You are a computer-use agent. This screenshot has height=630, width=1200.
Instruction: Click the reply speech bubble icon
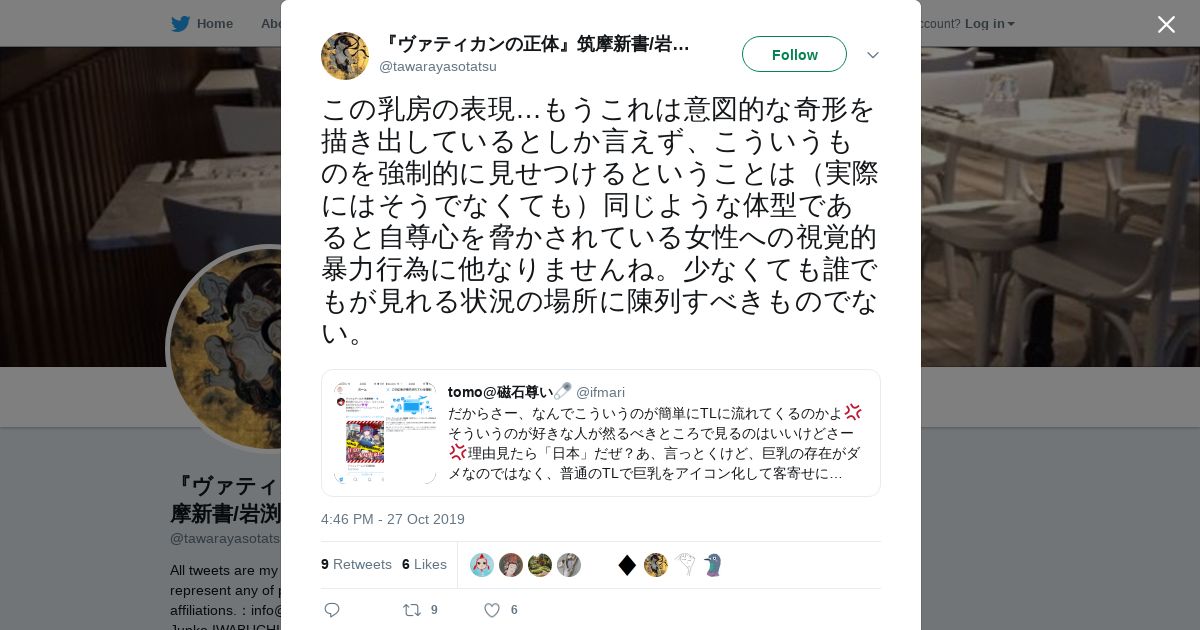pyautogui.click(x=332, y=610)
